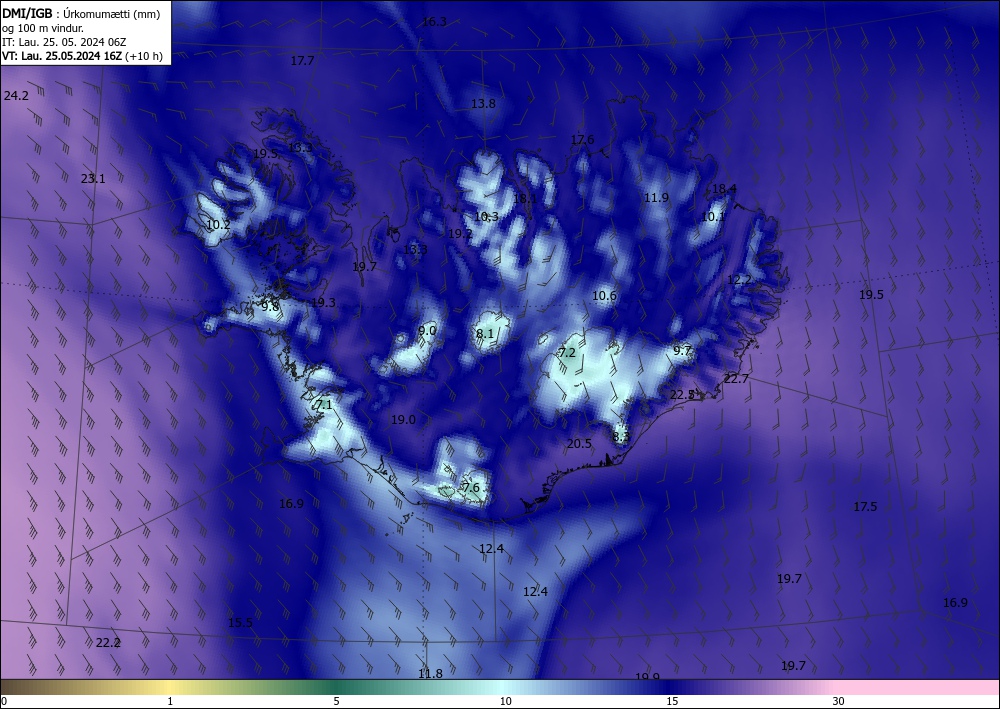This screenshot has height=709, width=1000.
Task: Select the "IT: Lau. 25. 05. 2024 06Z" line
Action: pyautogui.click(x=64, y=42)
